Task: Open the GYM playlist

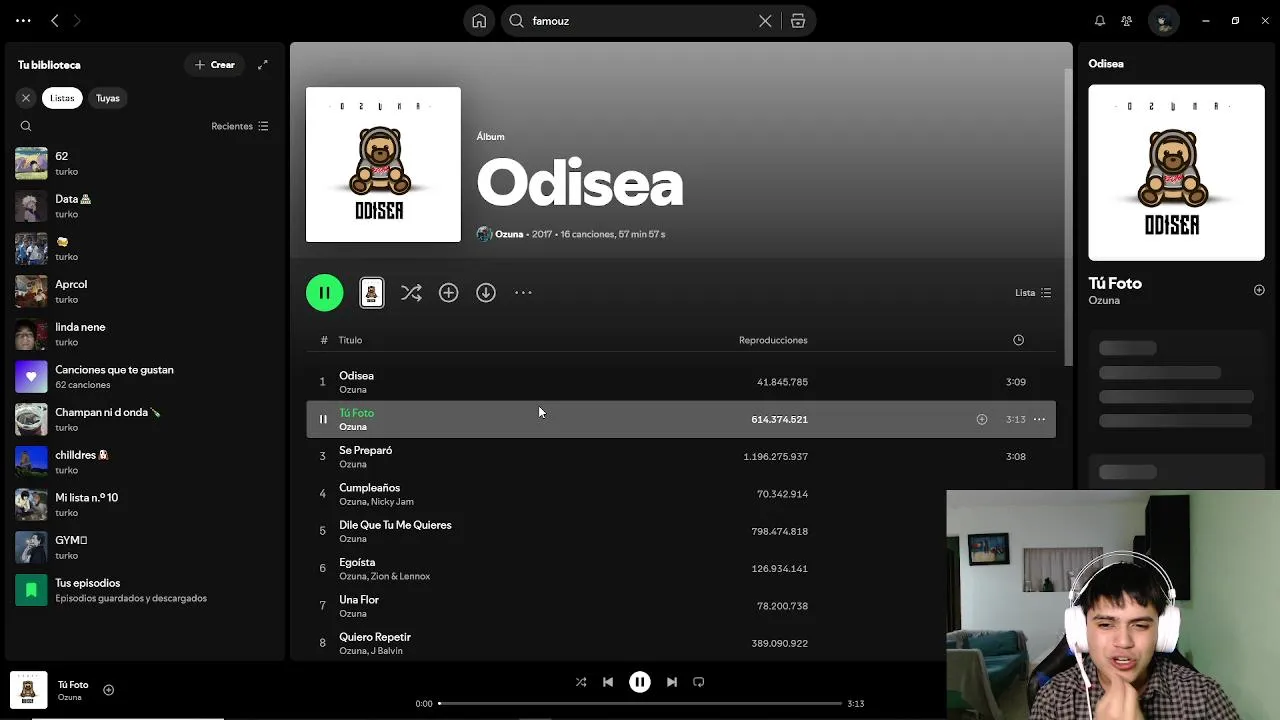Action: click(x=145, y=547)
